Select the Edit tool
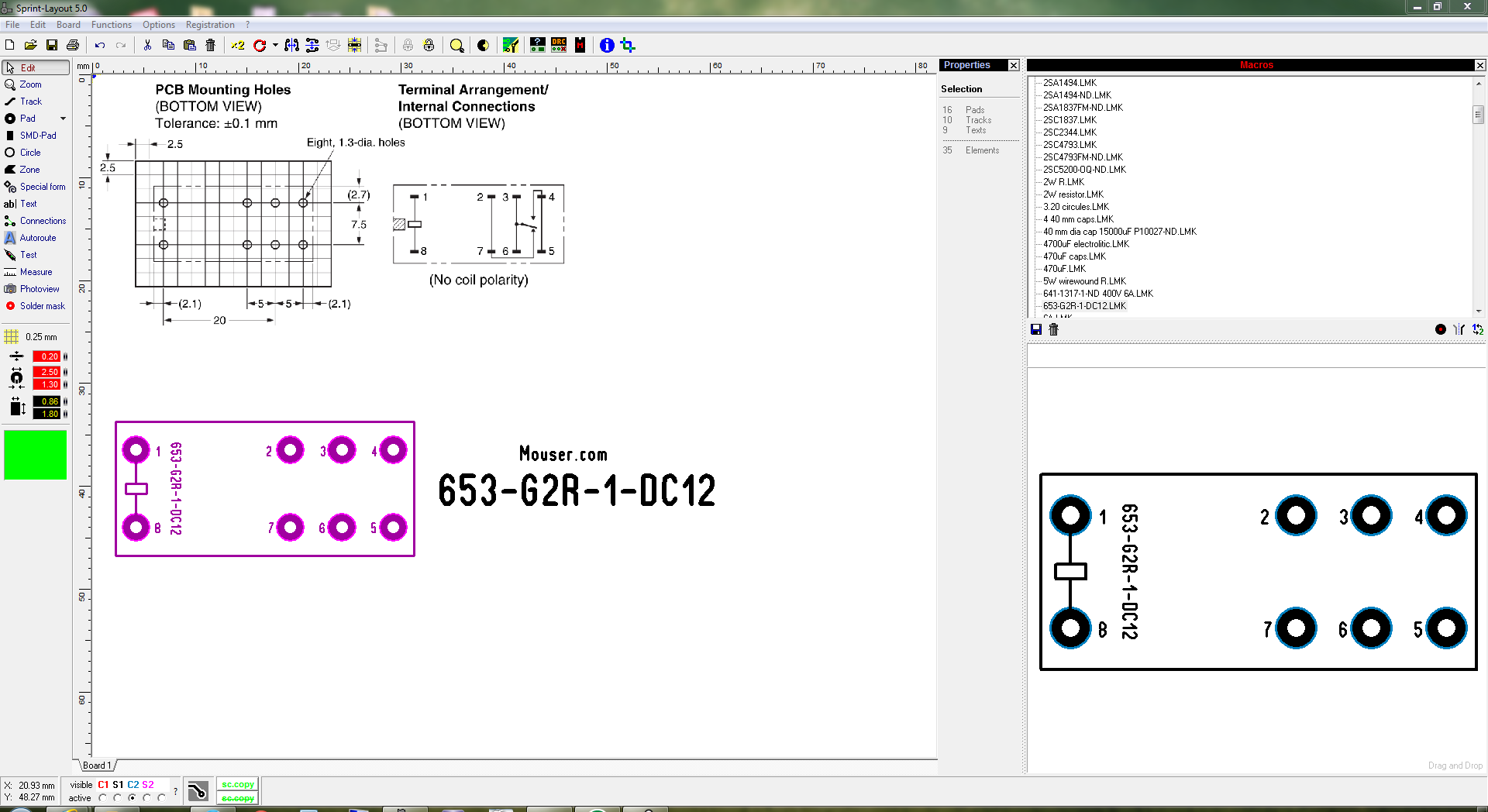 [36, 68]
